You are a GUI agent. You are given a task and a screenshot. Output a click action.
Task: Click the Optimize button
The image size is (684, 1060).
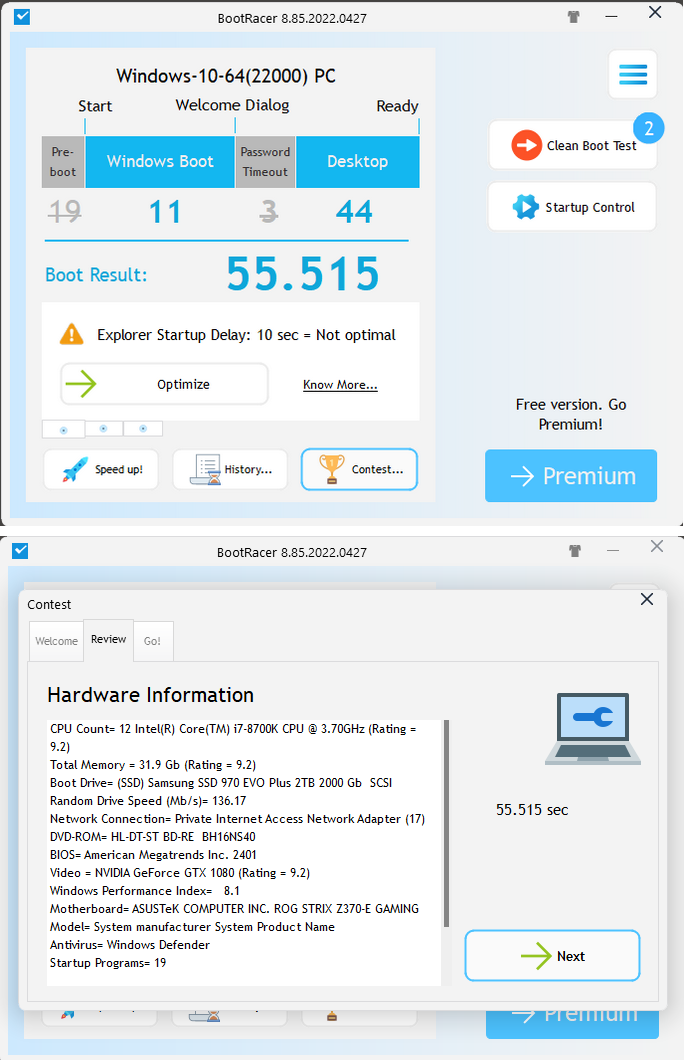[164, 384]
